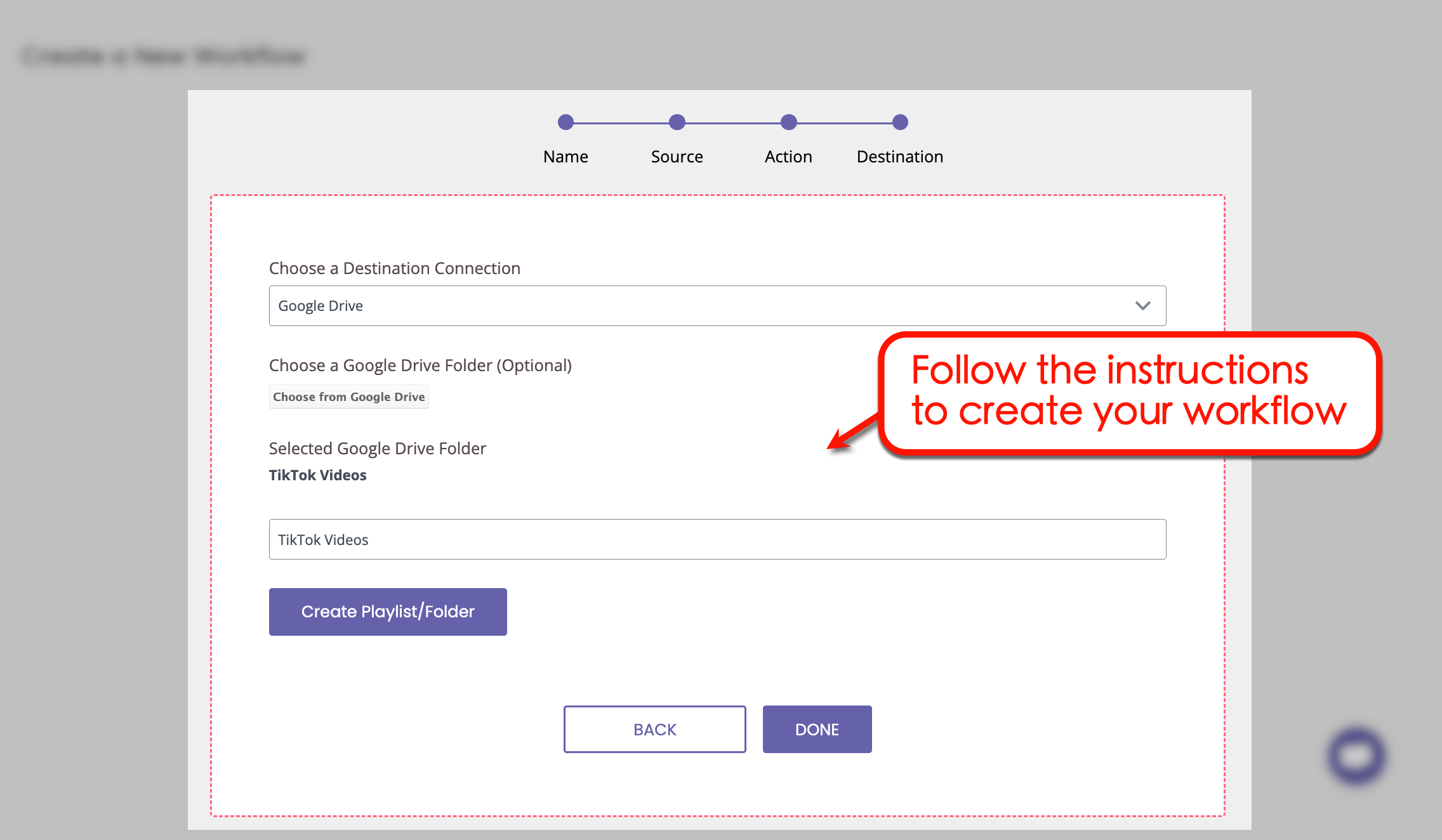Viewport: 1442px width, 840px height.
Task: Select the Name step label
Action: pos(565,156)
